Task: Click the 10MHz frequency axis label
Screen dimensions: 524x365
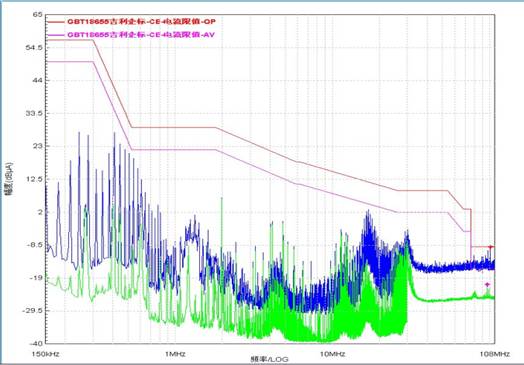Action: [x=332, y=354]
